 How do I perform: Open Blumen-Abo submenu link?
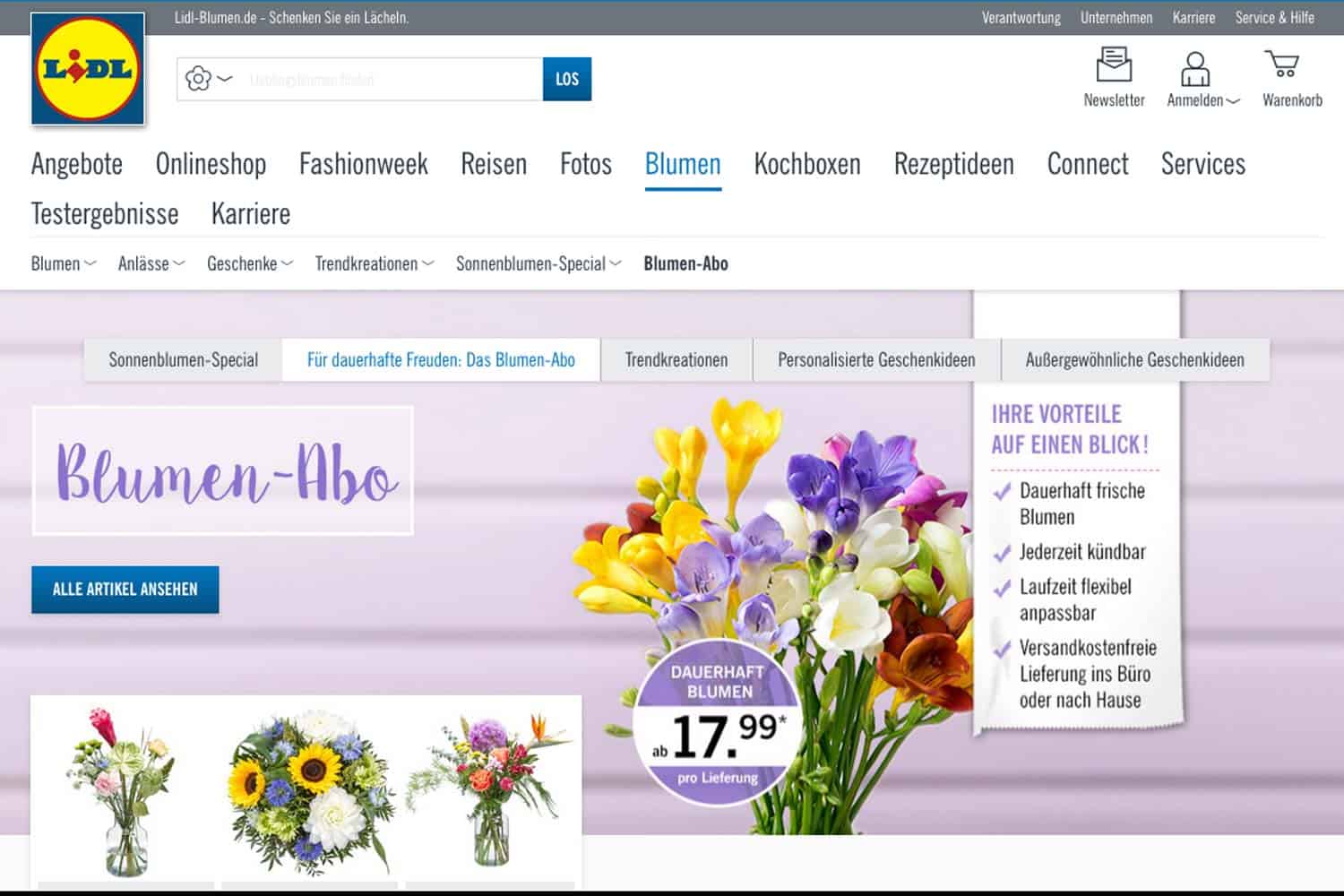685,263
